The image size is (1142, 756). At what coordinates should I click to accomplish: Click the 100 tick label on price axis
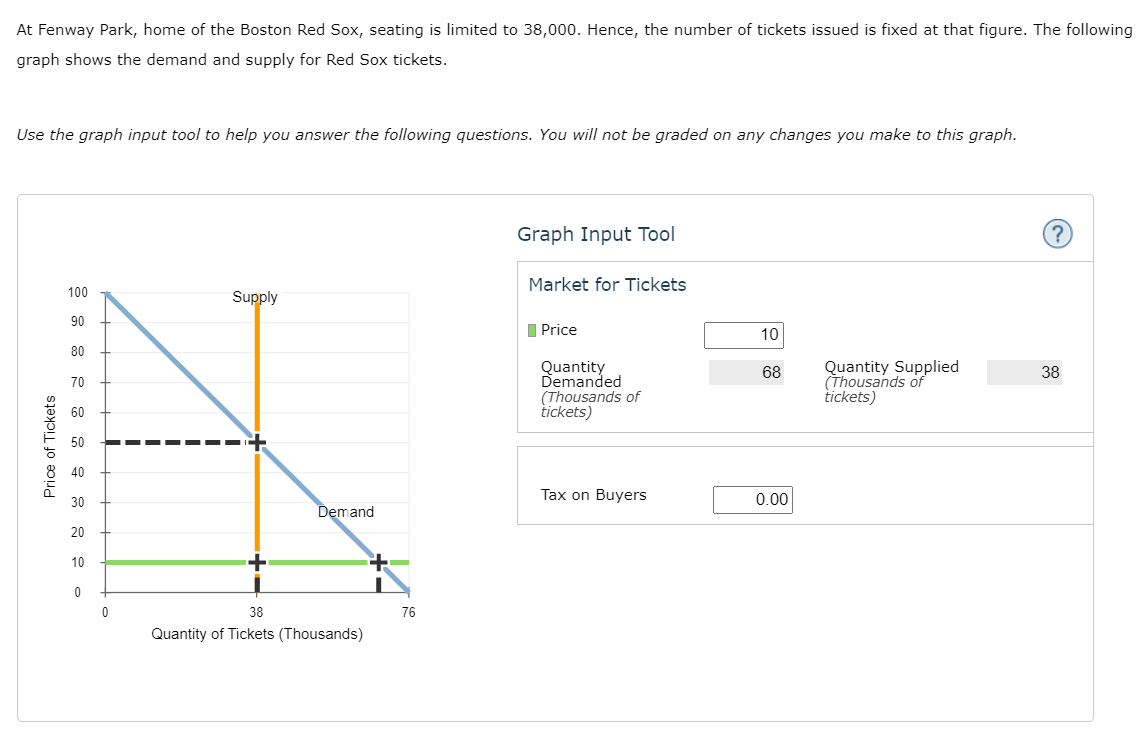pos(77,293)
